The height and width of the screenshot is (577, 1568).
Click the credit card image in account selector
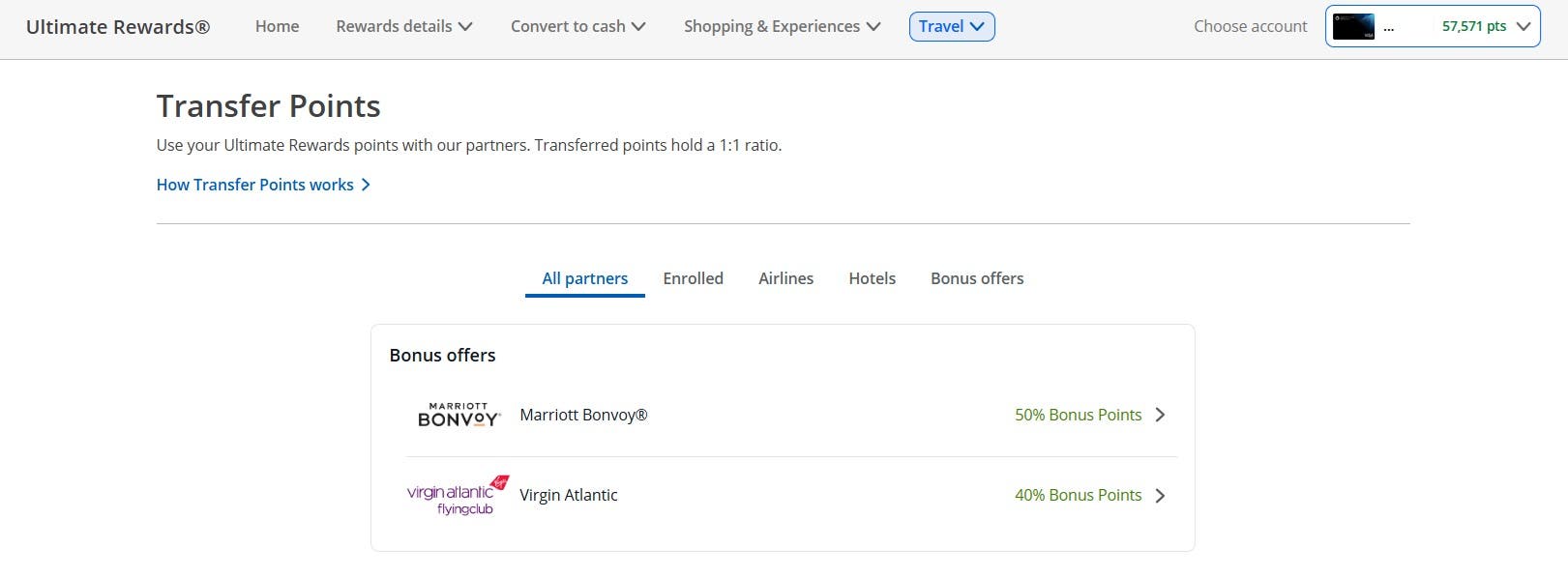(1353, 27)
